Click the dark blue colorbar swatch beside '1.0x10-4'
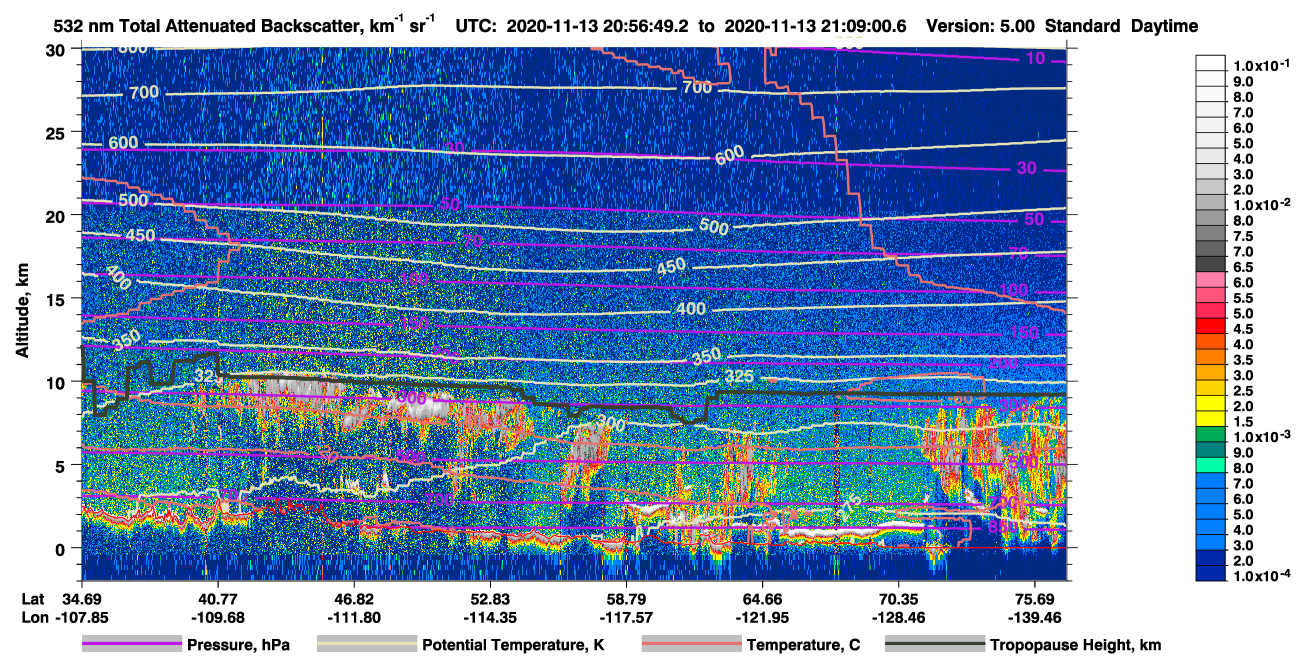Image resolution: width=1300 pixels, height=667 pixels. pos(1211,573)
